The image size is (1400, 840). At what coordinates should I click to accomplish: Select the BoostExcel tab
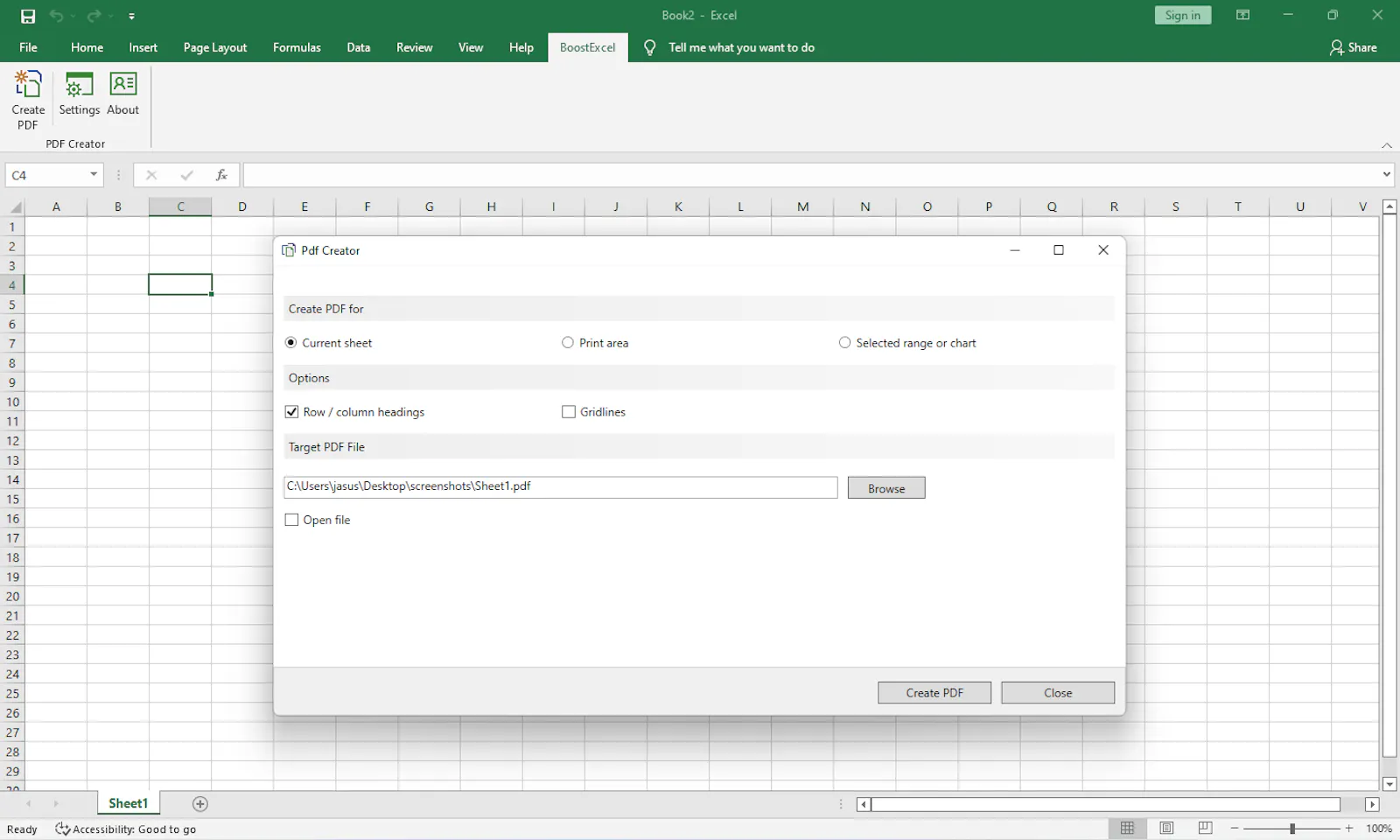587,47
